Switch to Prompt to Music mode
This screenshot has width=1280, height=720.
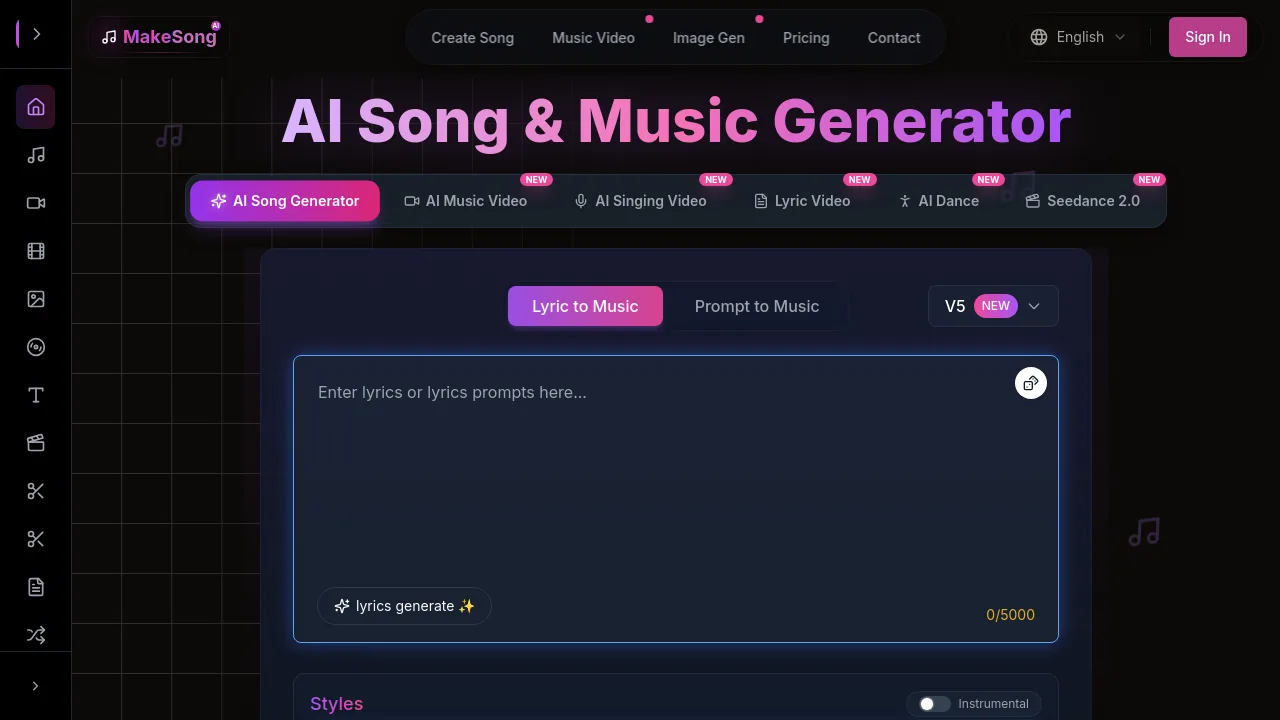[x=757, y=306]
